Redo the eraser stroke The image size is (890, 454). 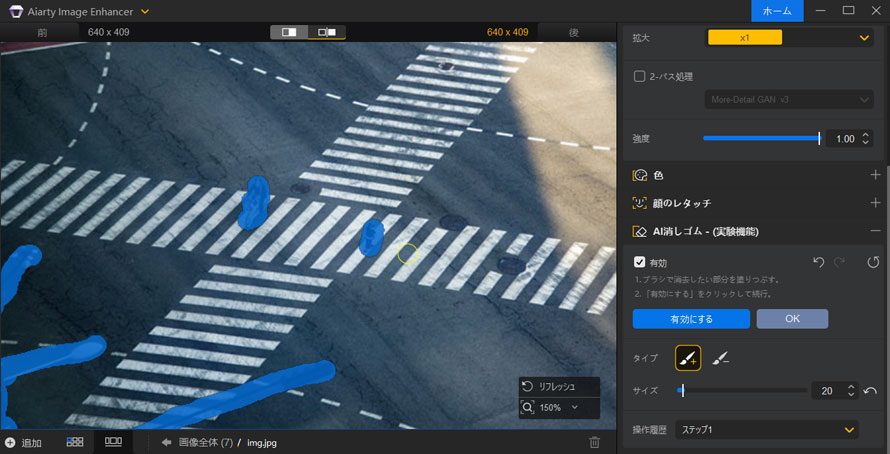839,262
